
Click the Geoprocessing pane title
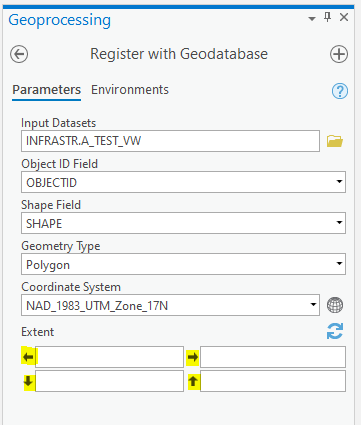tap(59, 20)
